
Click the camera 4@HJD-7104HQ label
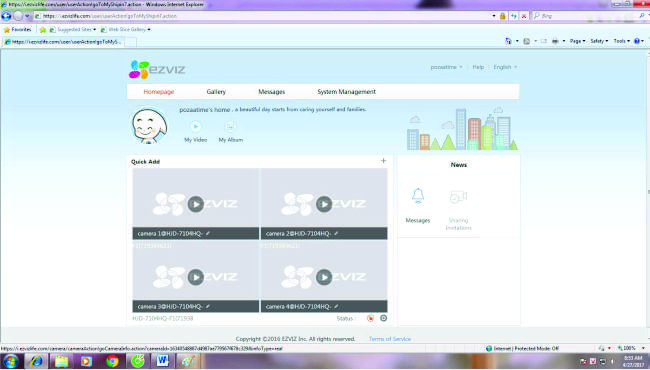[298, 307]
